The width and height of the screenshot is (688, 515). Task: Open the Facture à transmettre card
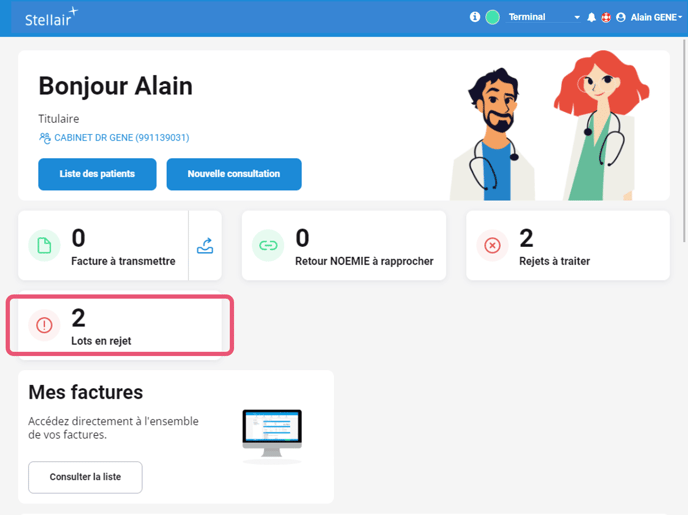point(110,245)
